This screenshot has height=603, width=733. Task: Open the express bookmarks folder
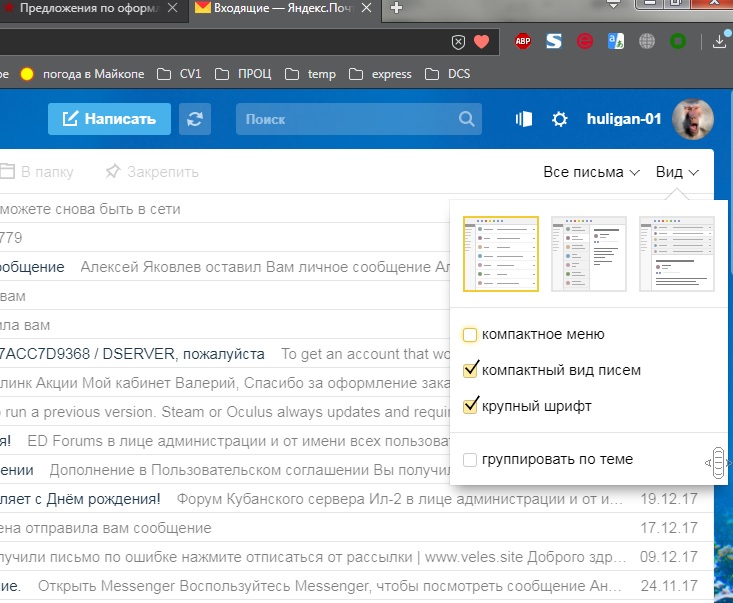(380, 74)
